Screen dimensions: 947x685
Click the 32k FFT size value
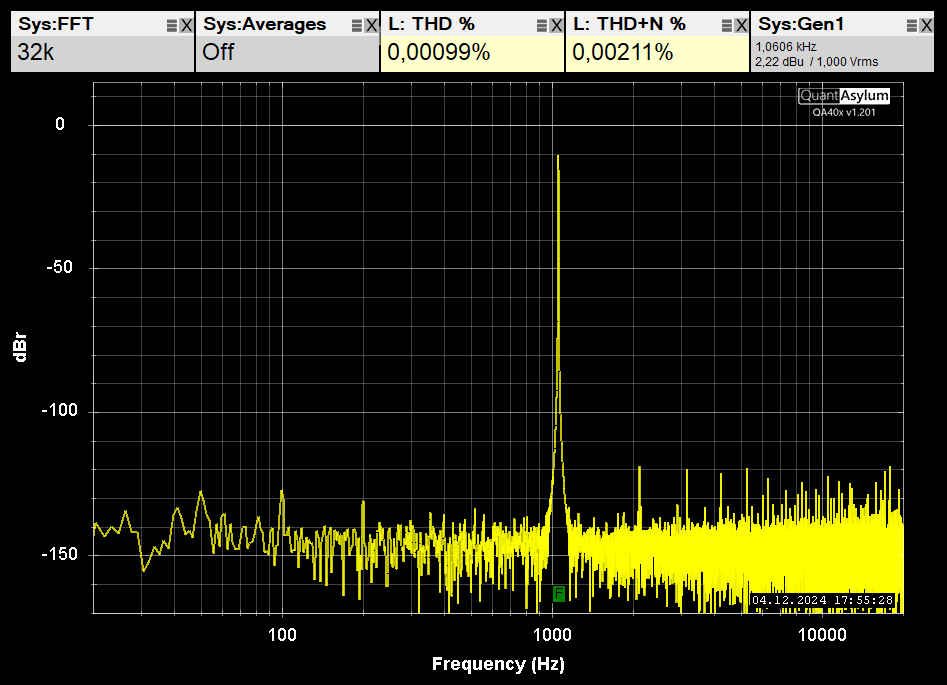click(x=36, y=53)
